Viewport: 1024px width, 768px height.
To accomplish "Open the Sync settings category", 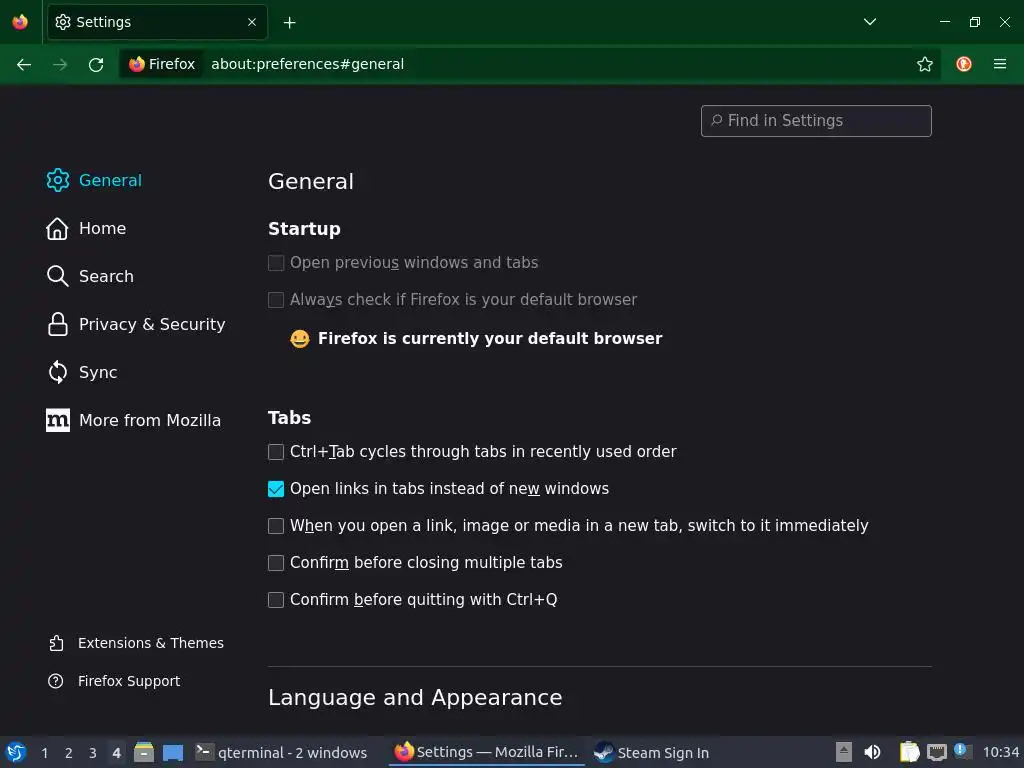I will coord(82,372).
